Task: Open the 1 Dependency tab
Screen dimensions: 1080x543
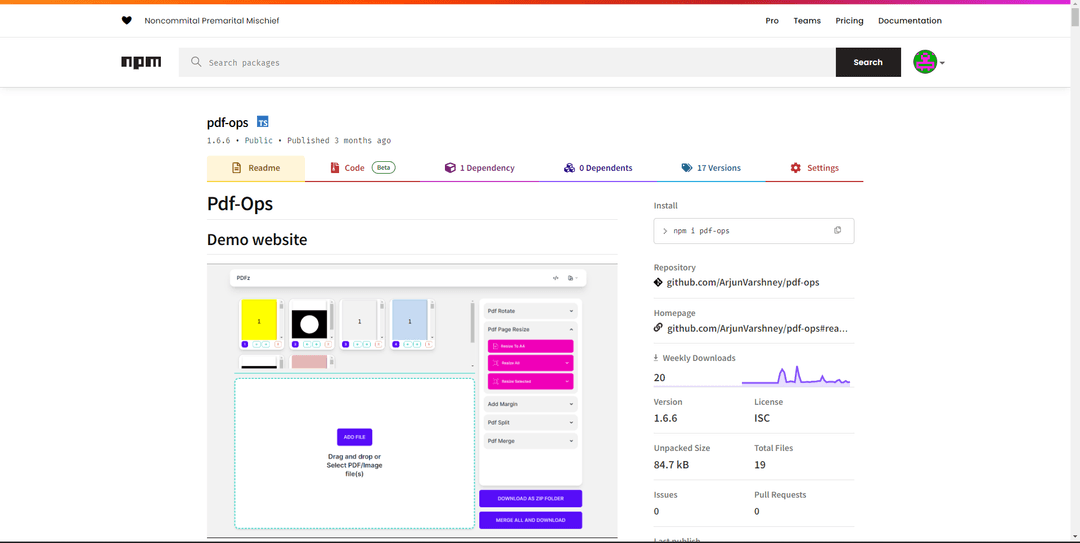Action: pos(479,168)
